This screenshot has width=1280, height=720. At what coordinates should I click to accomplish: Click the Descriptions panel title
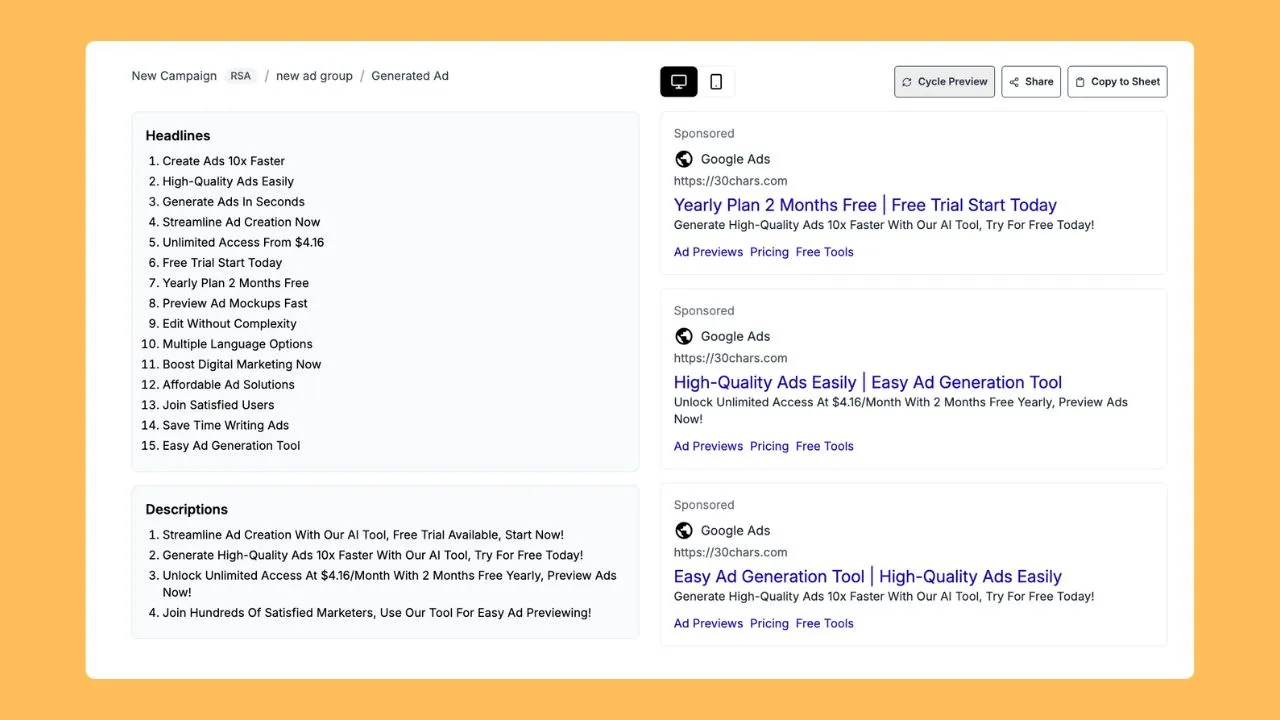187,509
